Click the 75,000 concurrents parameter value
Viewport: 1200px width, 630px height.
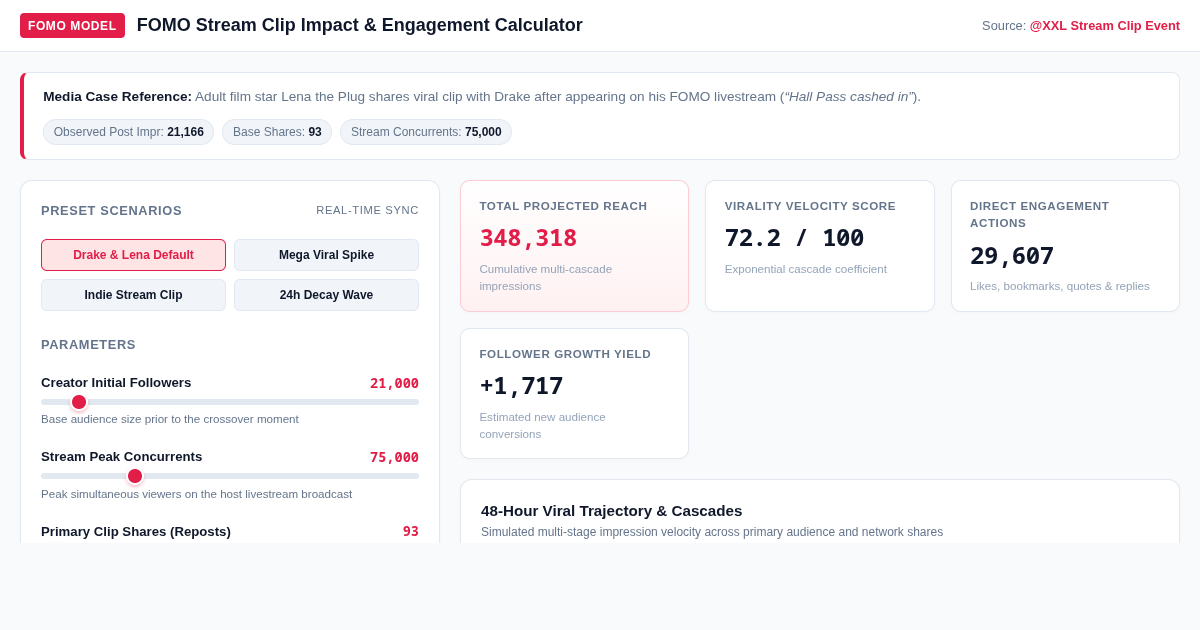click(x=394, y=457)
